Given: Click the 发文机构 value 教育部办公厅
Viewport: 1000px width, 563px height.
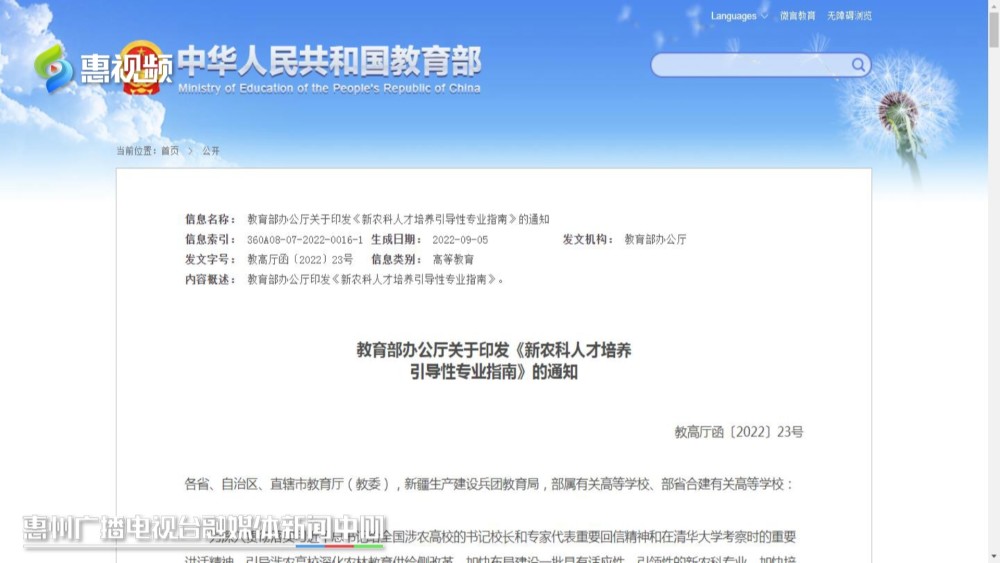Looking at the screenshot, I should click(x=655, y=240).
